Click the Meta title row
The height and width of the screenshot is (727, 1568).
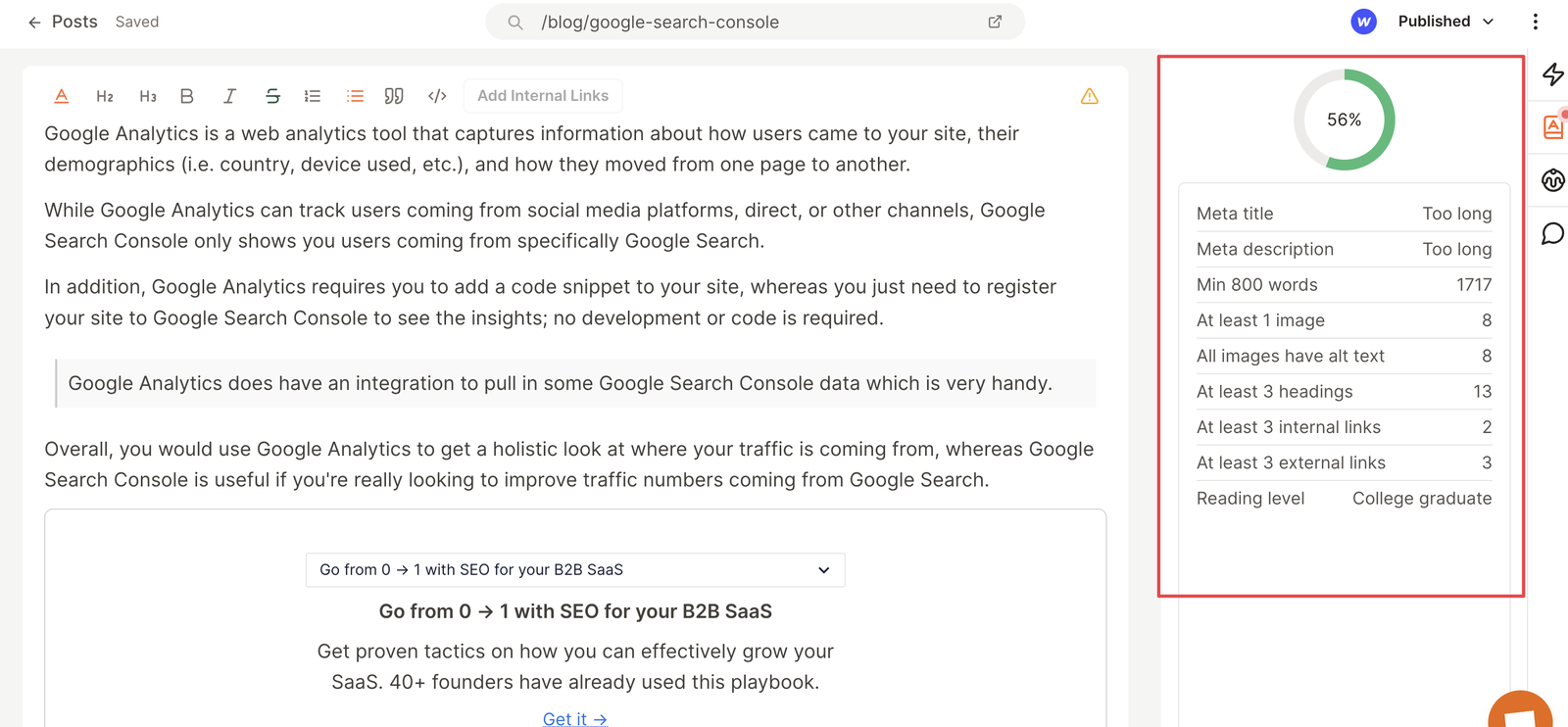(1345, 214)
